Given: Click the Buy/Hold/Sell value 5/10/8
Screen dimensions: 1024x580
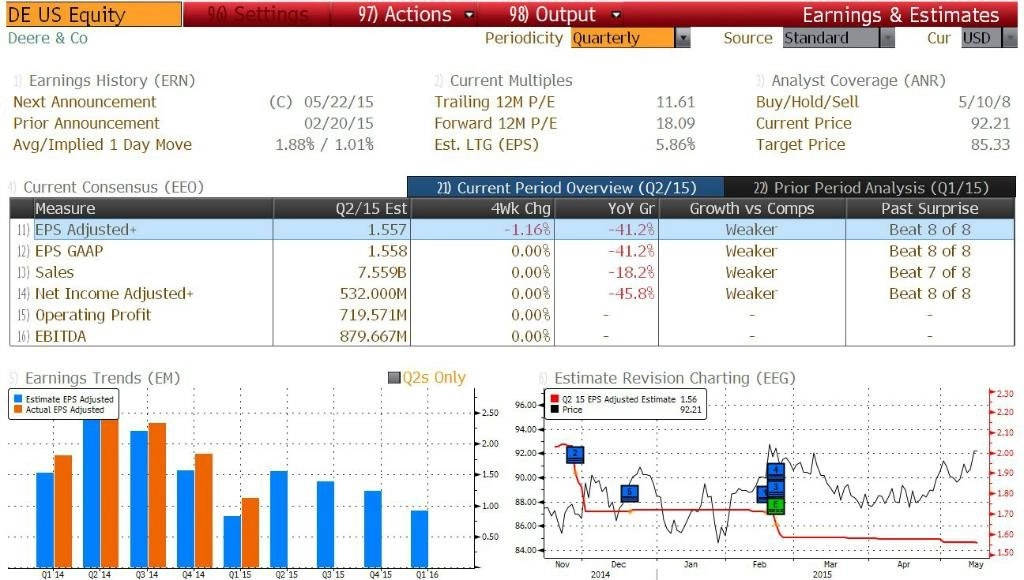Looking at the screenshot, I should [984, 102].
